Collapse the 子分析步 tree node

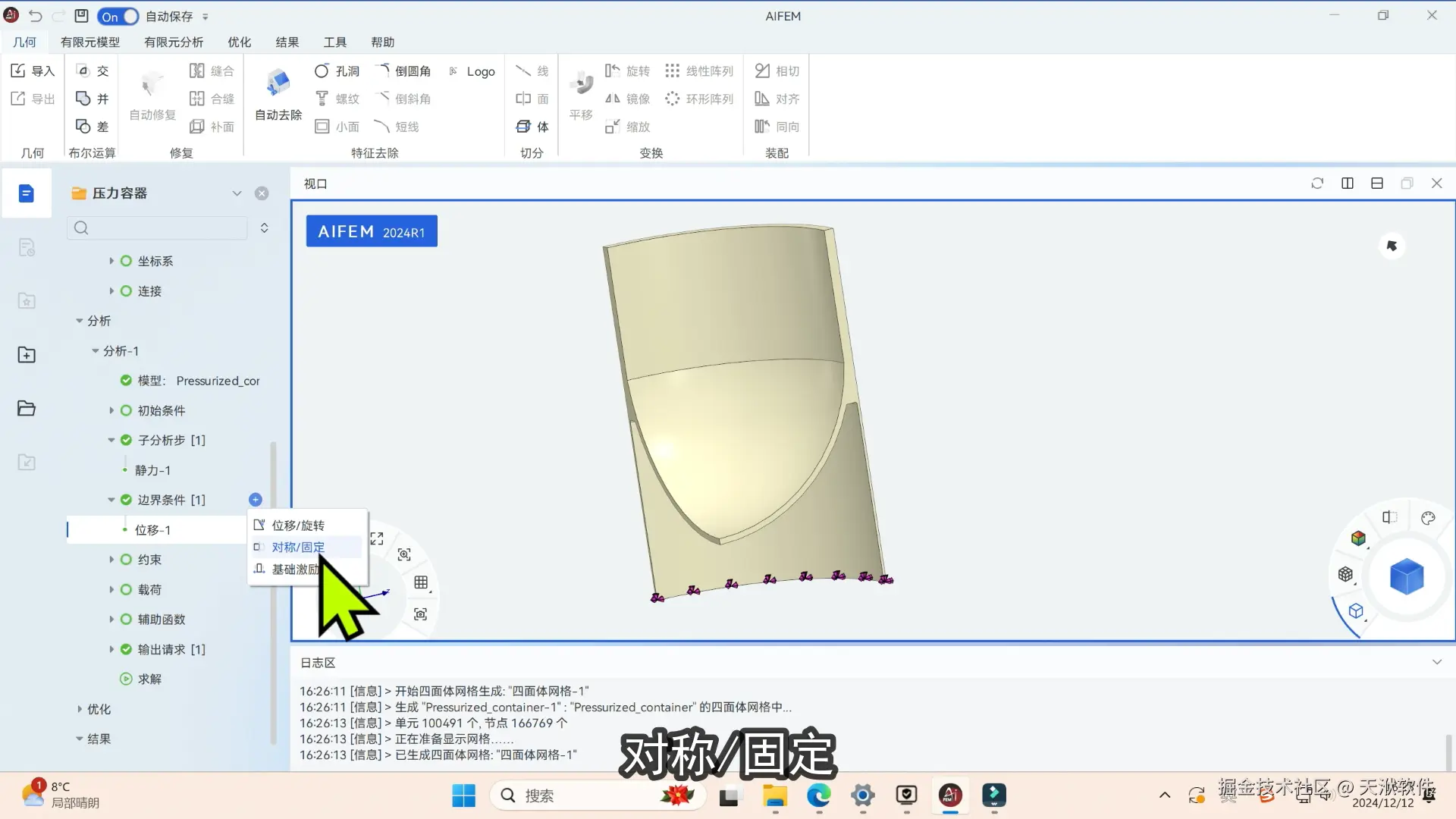click(x=111, y=440)
